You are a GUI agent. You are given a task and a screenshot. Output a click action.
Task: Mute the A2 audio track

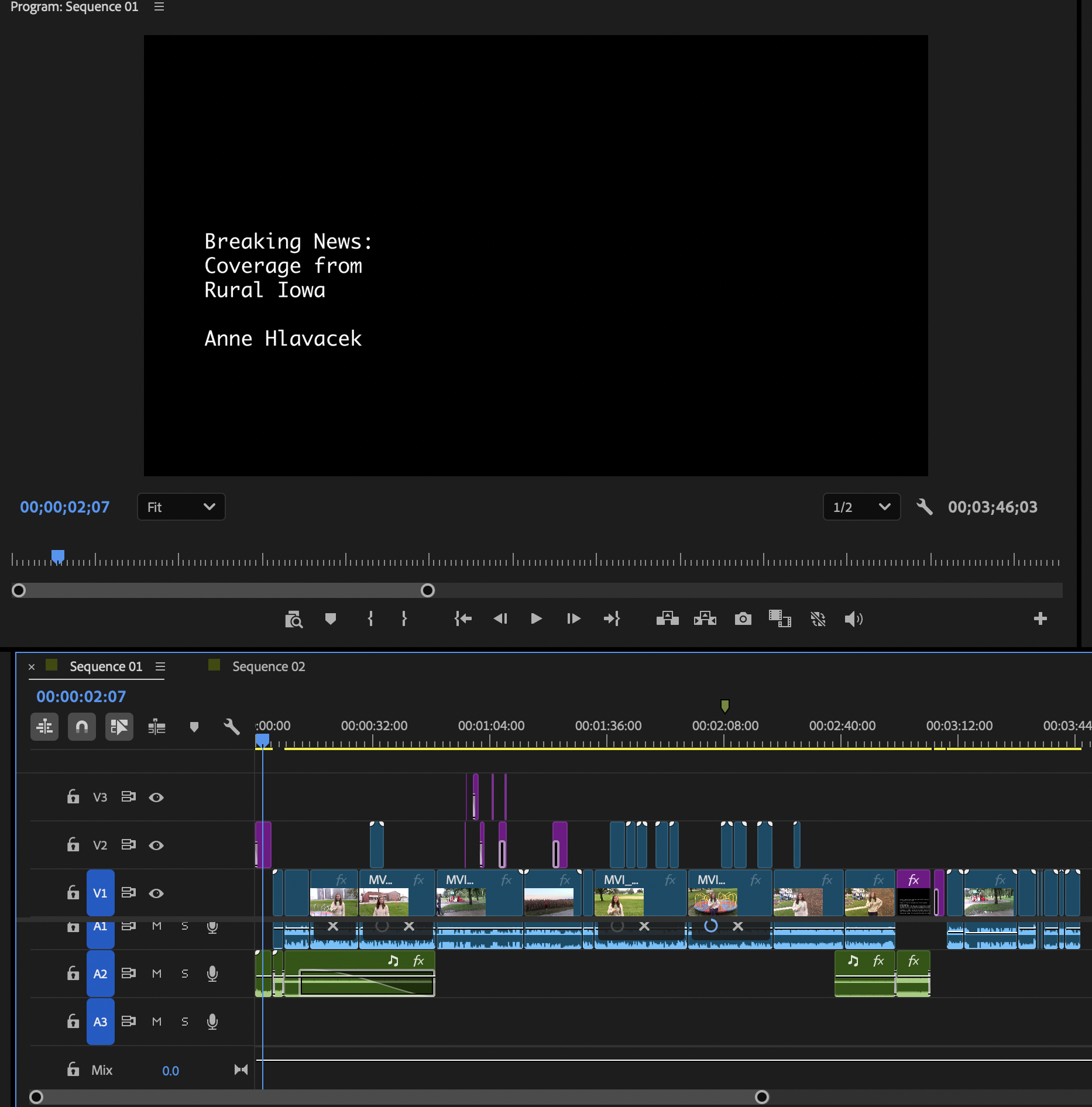(157, 974)
